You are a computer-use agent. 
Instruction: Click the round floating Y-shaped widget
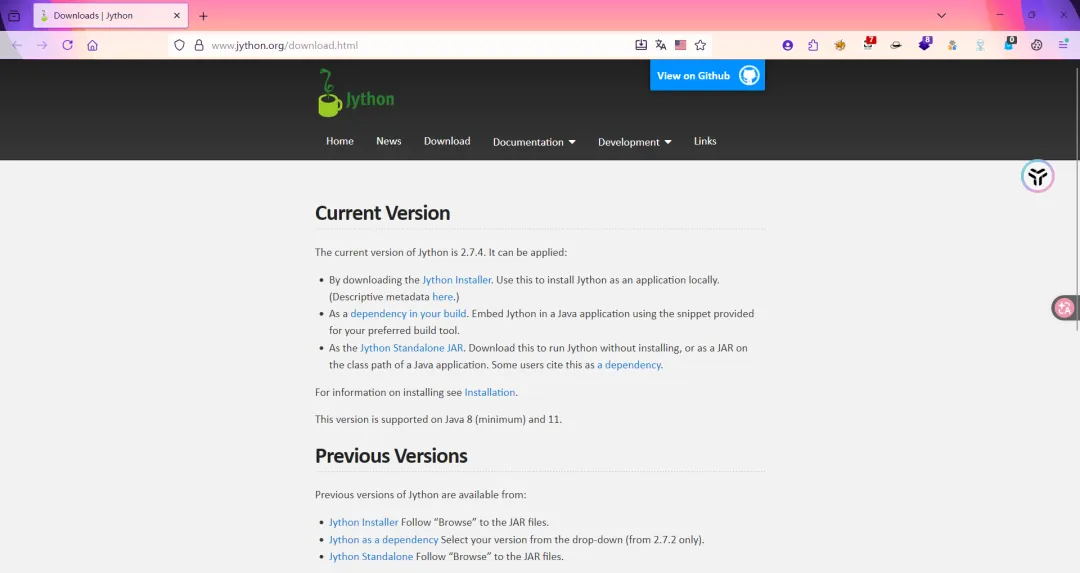[1037, 176]
